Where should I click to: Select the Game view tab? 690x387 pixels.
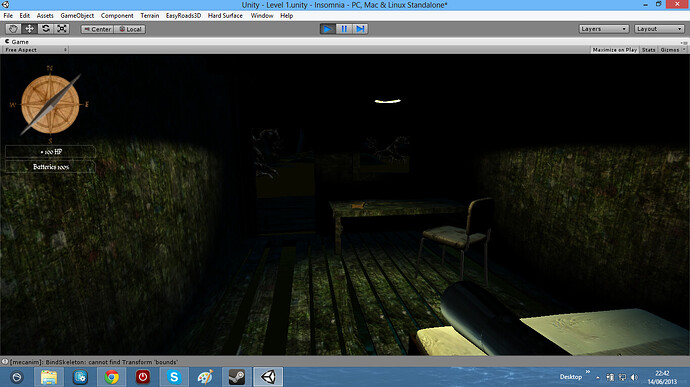17,41
